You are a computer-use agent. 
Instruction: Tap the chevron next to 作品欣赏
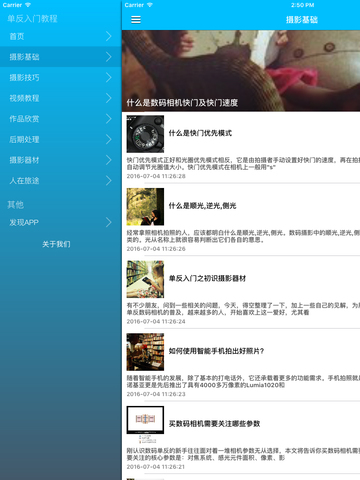pyautogui.click(x=108, y=119)
